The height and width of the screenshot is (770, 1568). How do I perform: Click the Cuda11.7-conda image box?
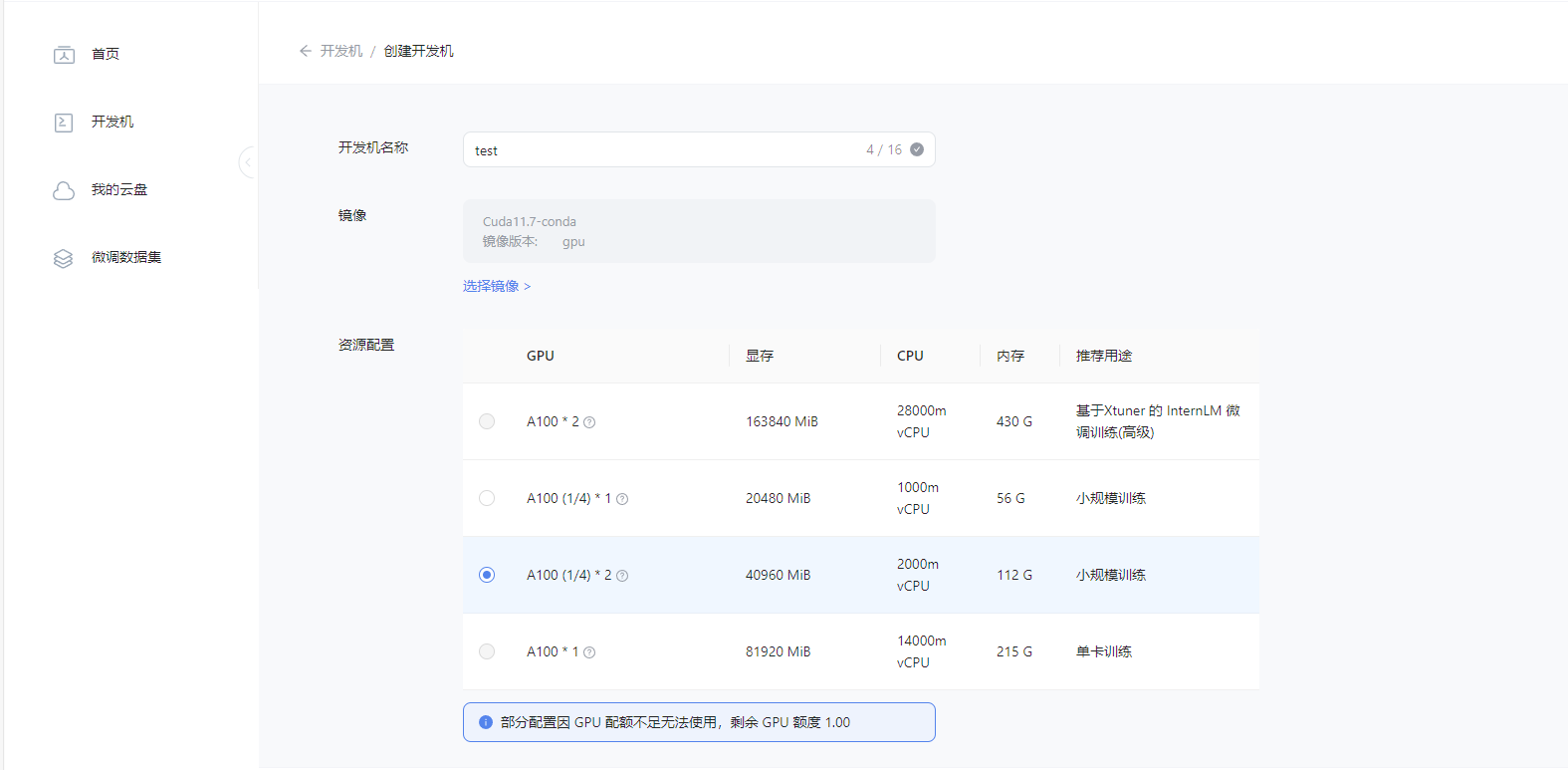coord(699,231)
